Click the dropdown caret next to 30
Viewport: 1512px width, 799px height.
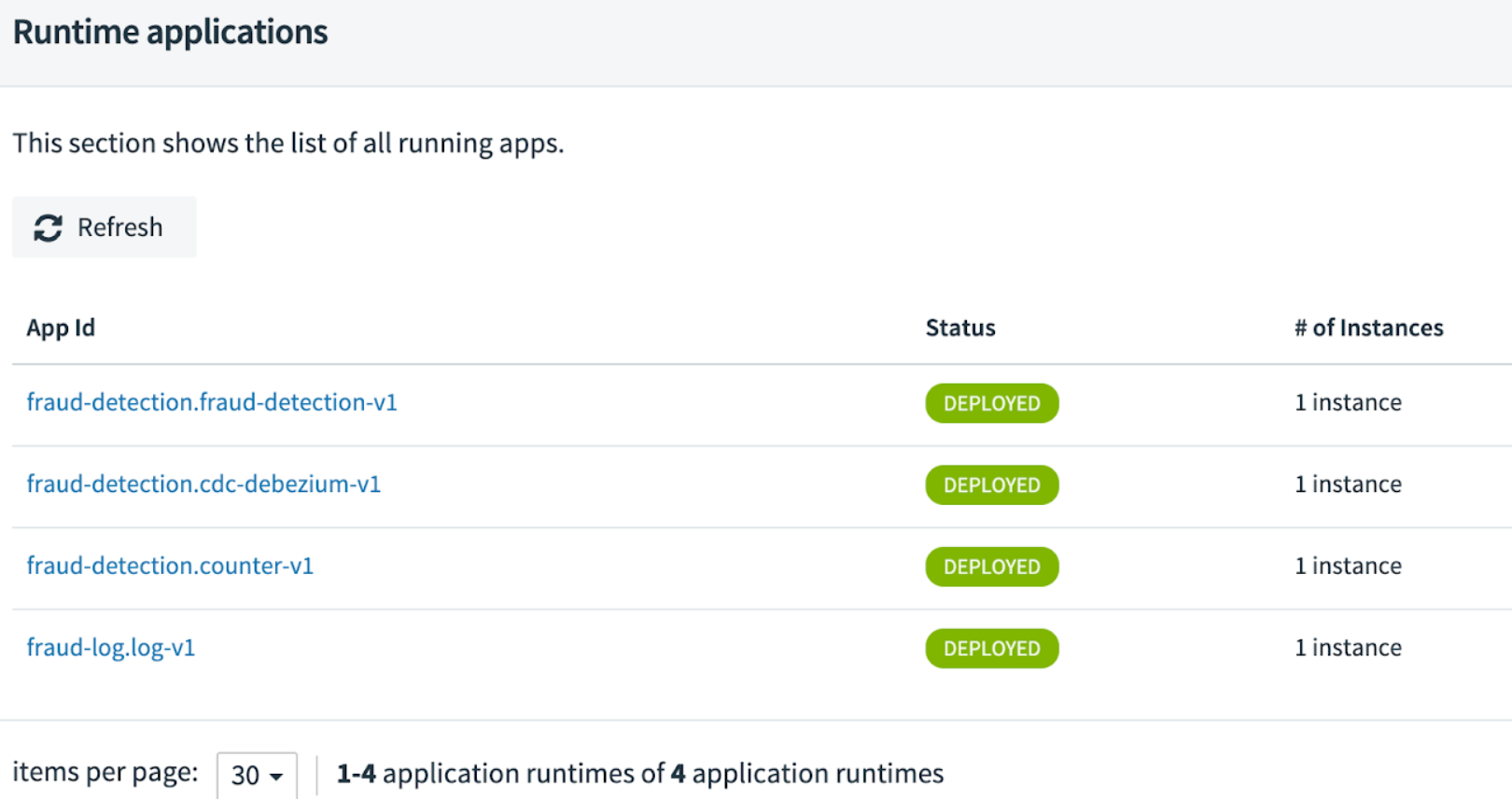click(x=276, y=777)
